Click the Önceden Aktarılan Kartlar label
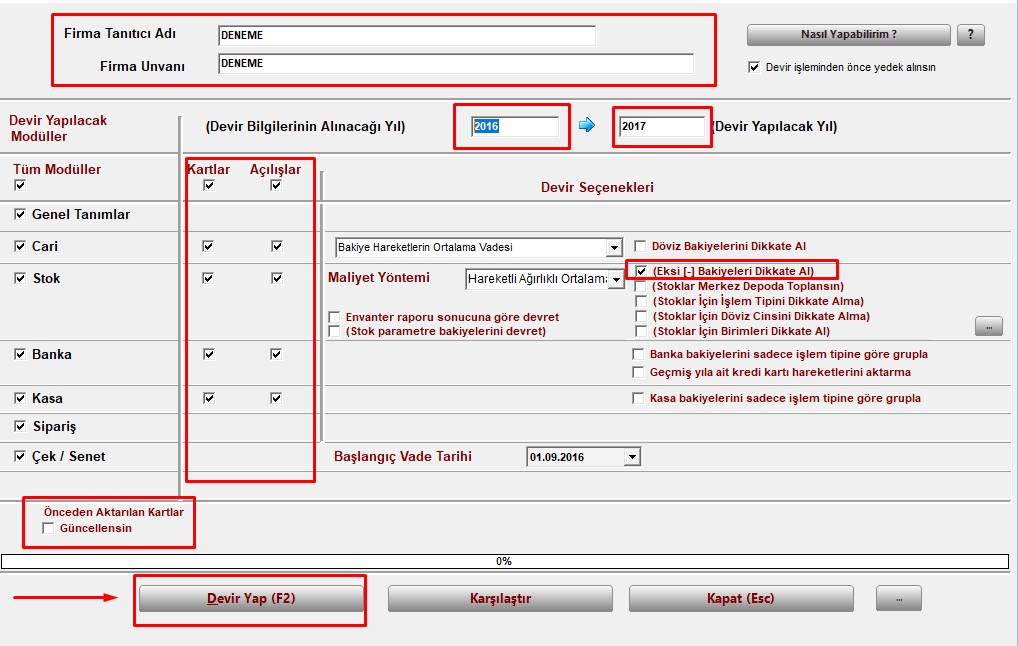Viewport: 1018px width, 646px height. [x=114, y=512]
